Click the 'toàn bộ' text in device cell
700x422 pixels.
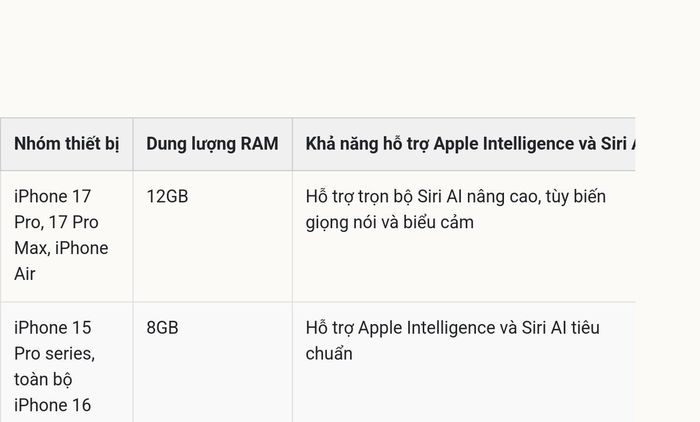pos(43,380)
